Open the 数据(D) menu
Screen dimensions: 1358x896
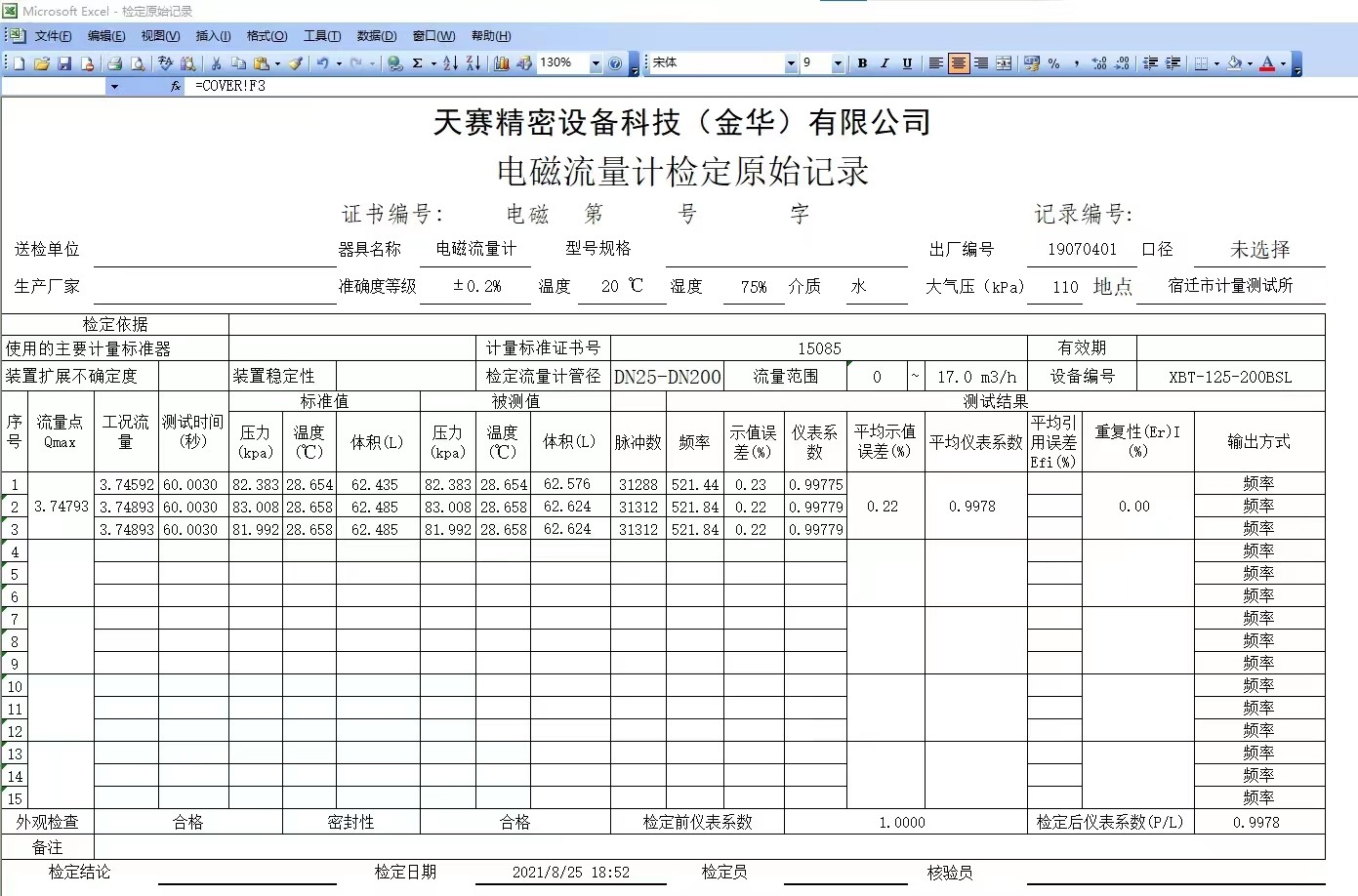click(377, 36)
